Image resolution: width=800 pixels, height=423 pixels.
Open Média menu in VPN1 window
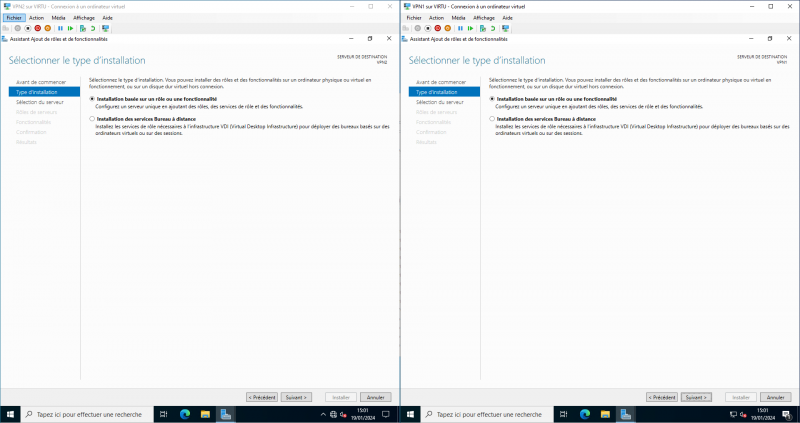458,18
